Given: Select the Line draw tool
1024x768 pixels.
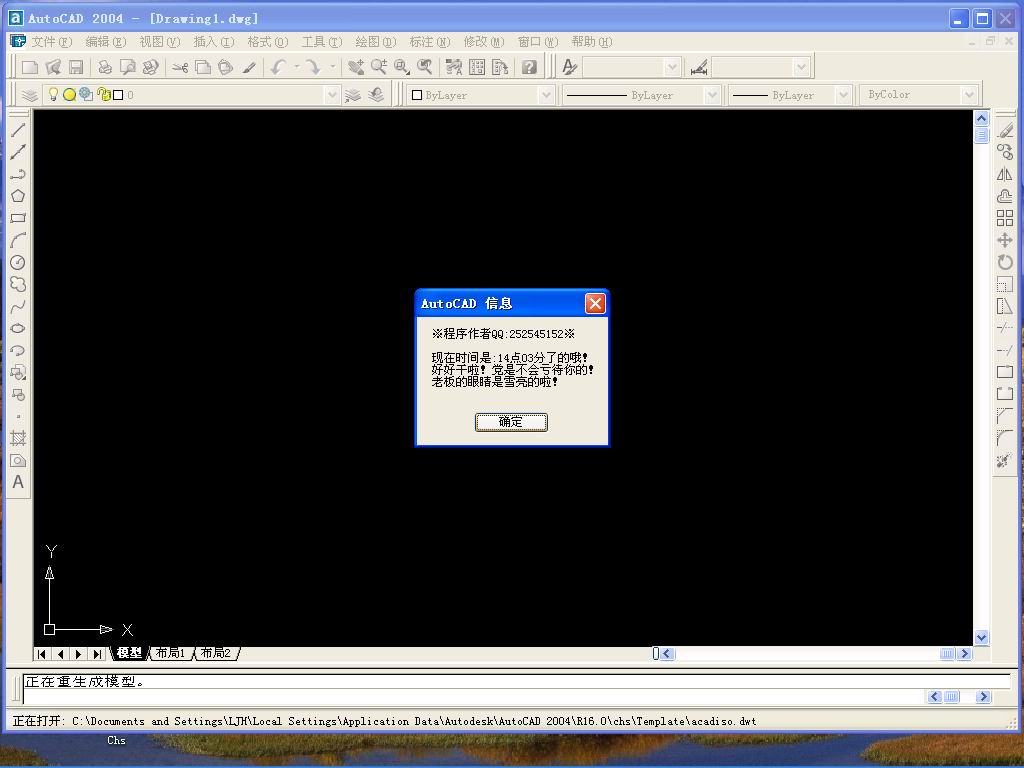Looking at the screenshot, I should click(18, 130).
